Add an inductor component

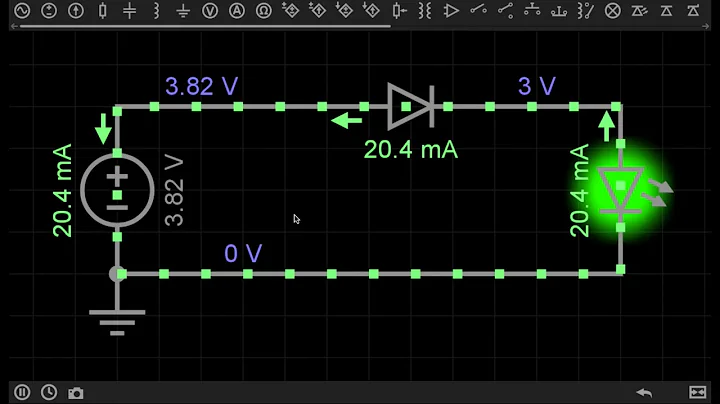157,11
